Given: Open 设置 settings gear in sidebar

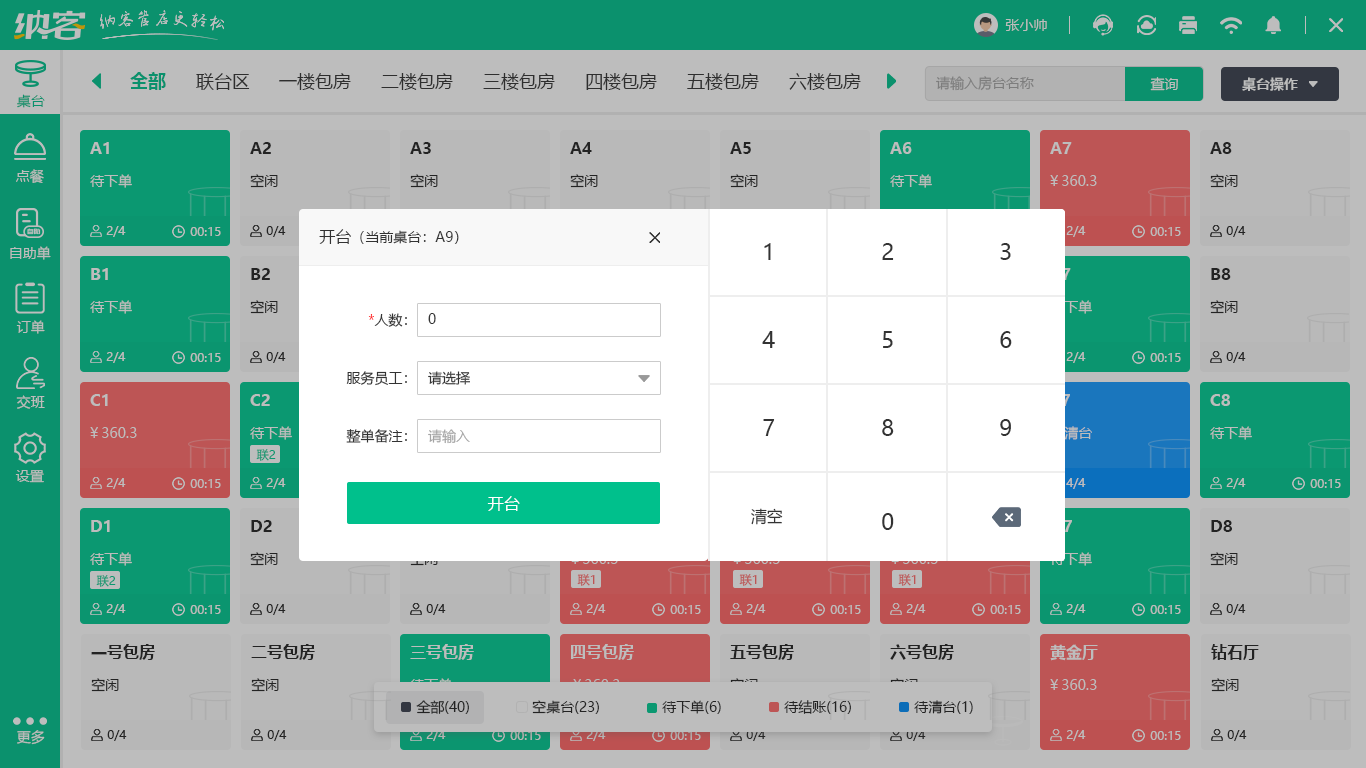Looking at the screenshot, I should (x=30, y=458).
